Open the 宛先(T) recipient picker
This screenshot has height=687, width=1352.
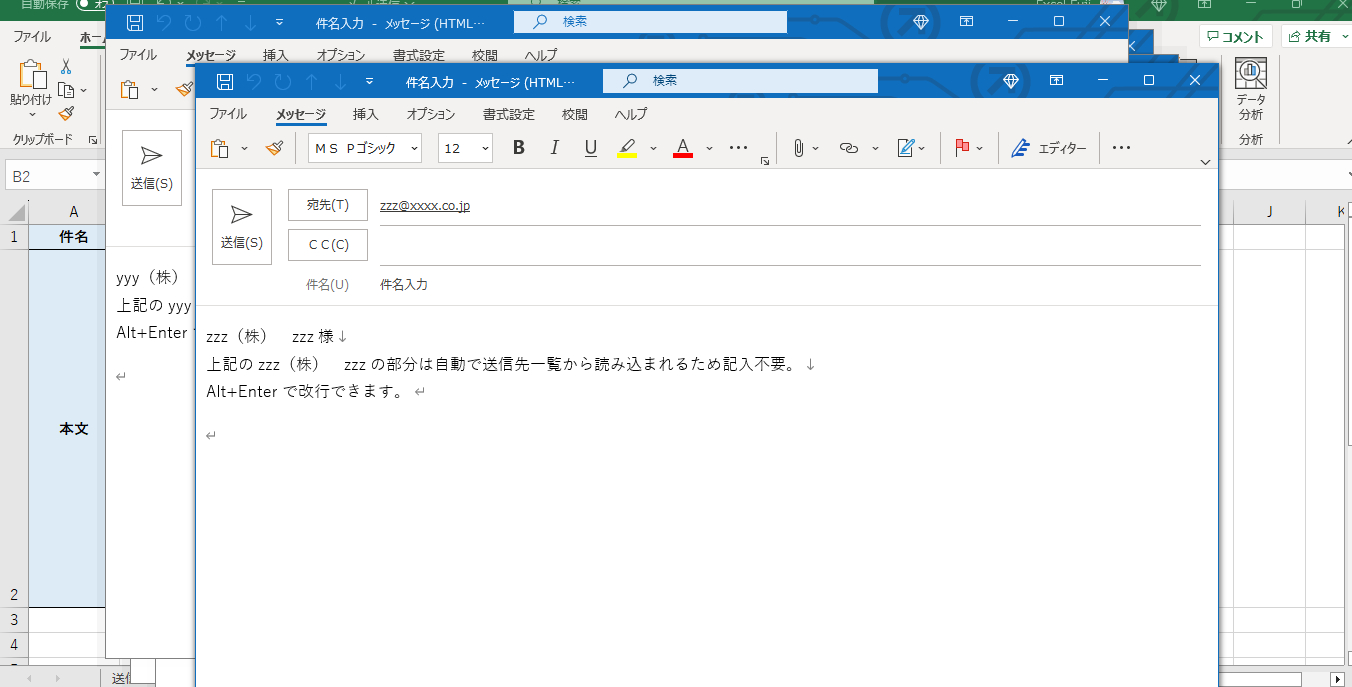click(328, 205)
